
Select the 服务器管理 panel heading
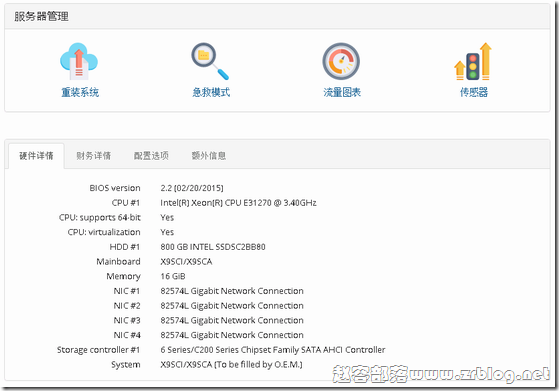(41, 16)
